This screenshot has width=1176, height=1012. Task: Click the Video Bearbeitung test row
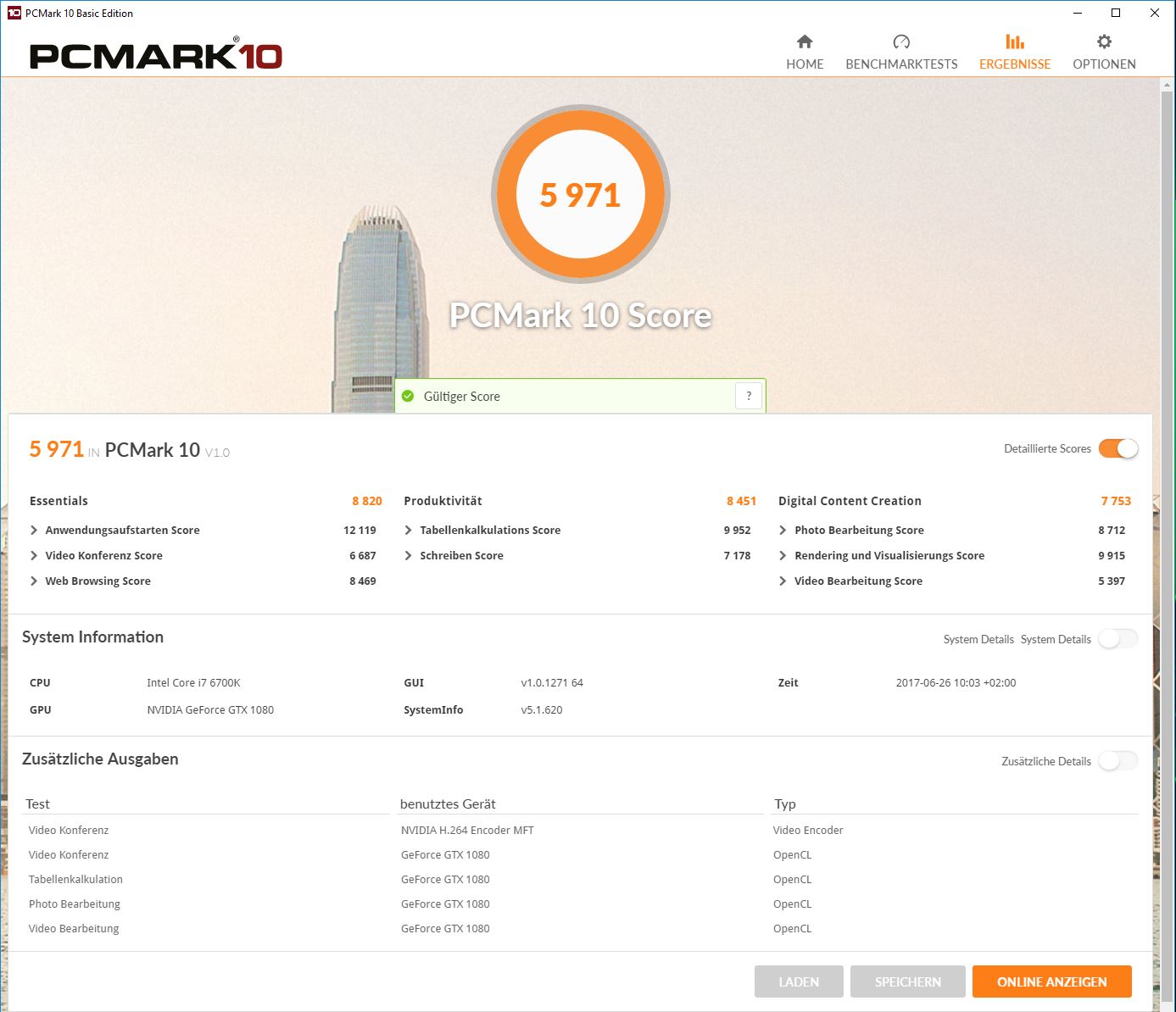[74, 928]
